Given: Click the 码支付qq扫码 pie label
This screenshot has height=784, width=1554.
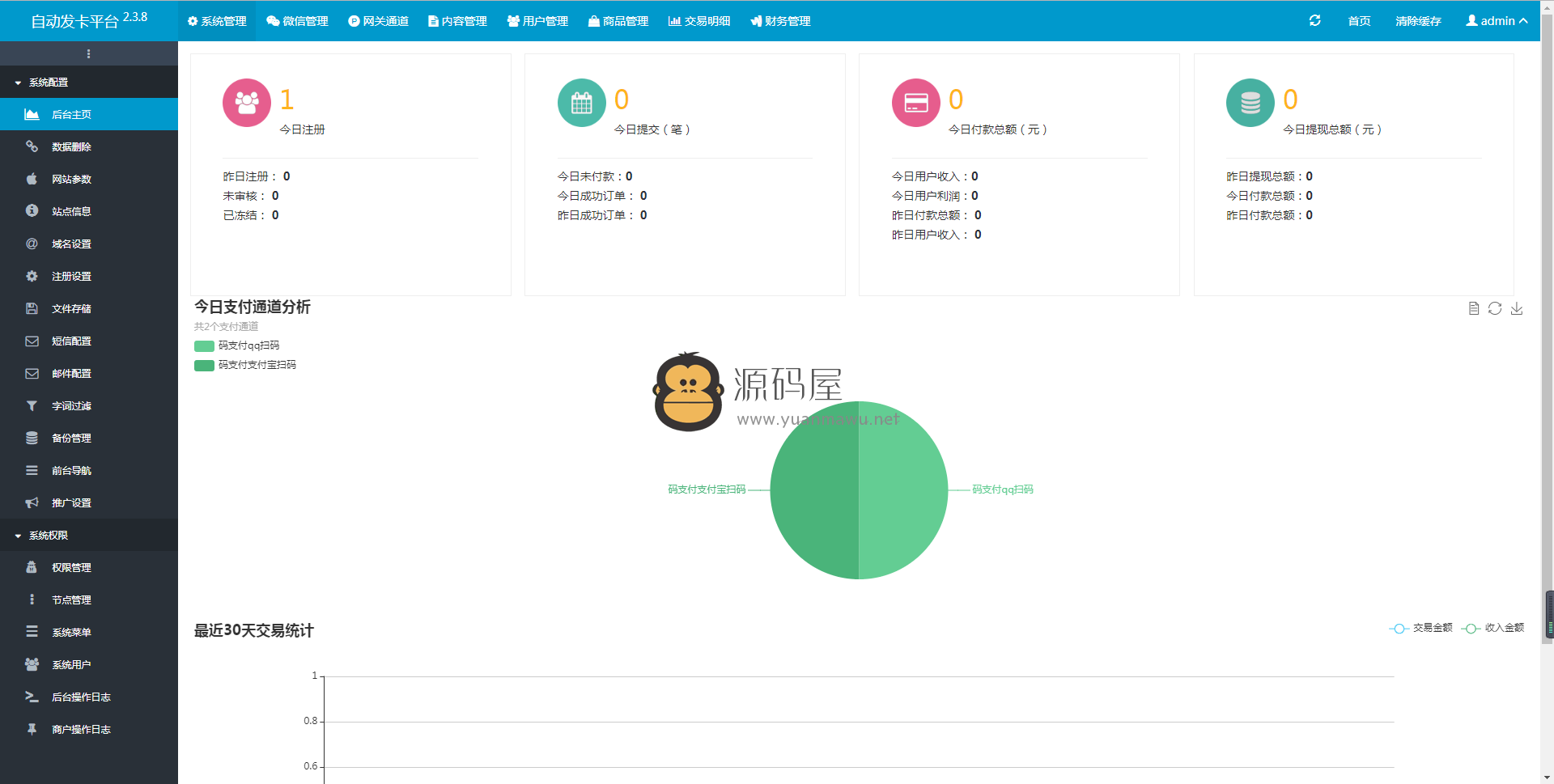Looking at the screenshot, I should coord(1002,489).
